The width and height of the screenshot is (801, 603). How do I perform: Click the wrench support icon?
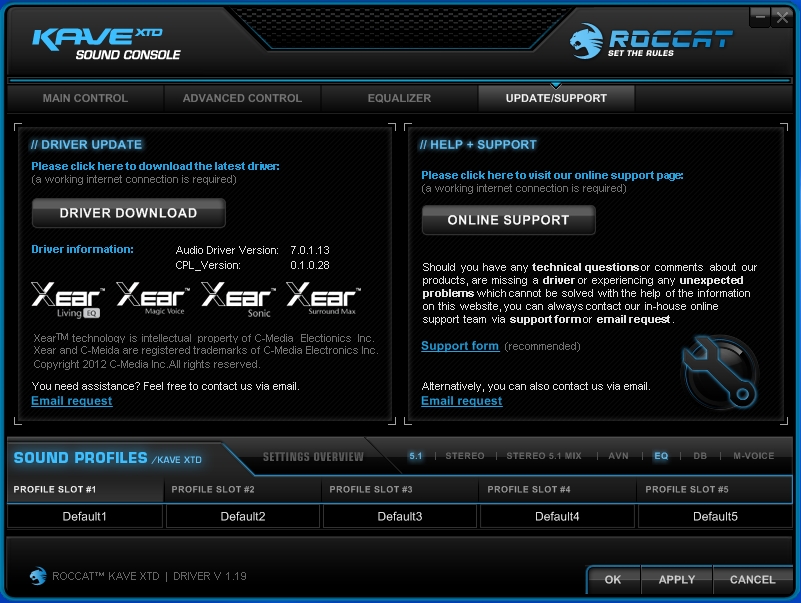point(718,368)
